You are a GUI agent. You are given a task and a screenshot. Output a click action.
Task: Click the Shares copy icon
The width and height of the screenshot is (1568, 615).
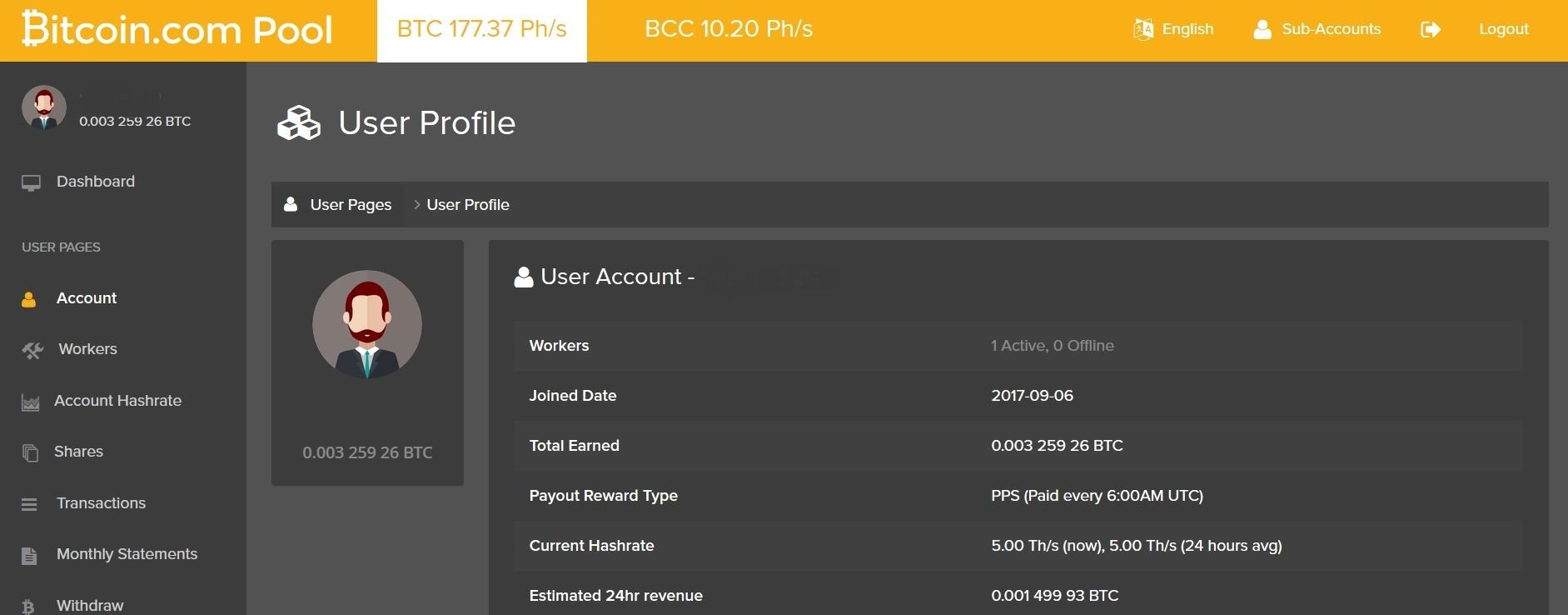30,452
